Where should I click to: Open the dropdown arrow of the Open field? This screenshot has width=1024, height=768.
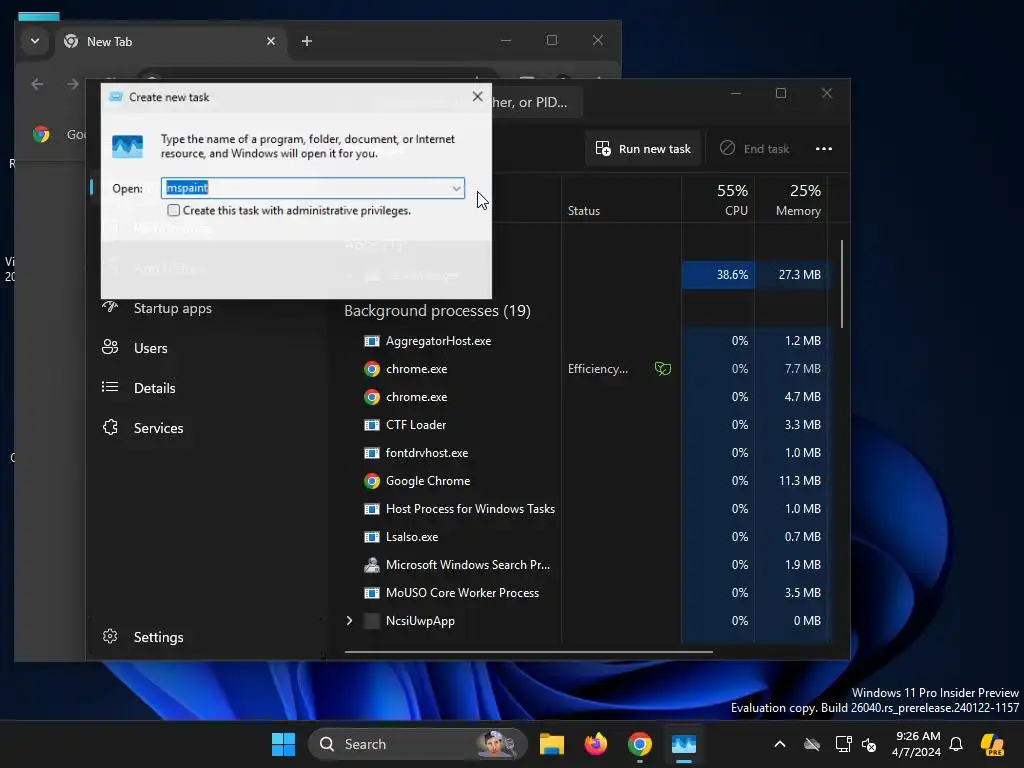click(456, 188)
